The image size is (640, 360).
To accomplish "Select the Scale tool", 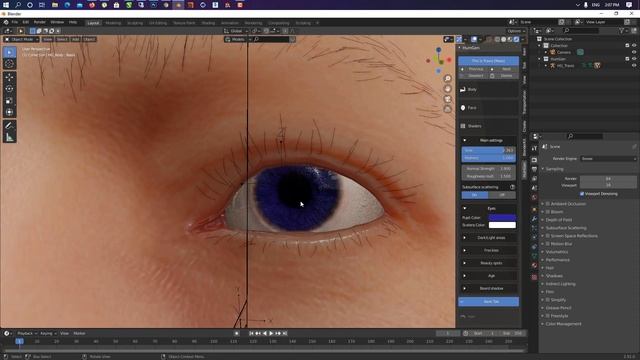I will (9, 100).
